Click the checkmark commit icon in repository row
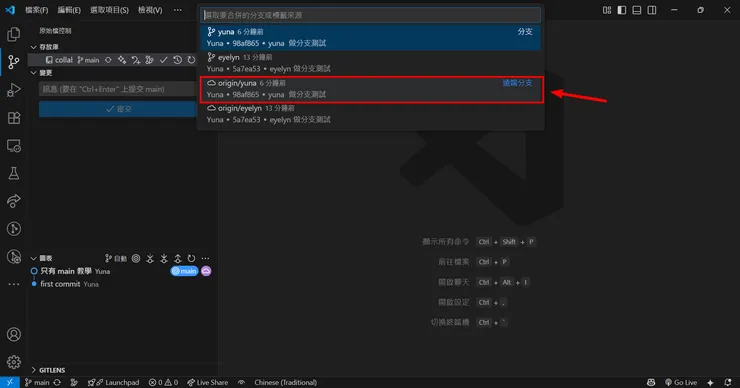 163,60
